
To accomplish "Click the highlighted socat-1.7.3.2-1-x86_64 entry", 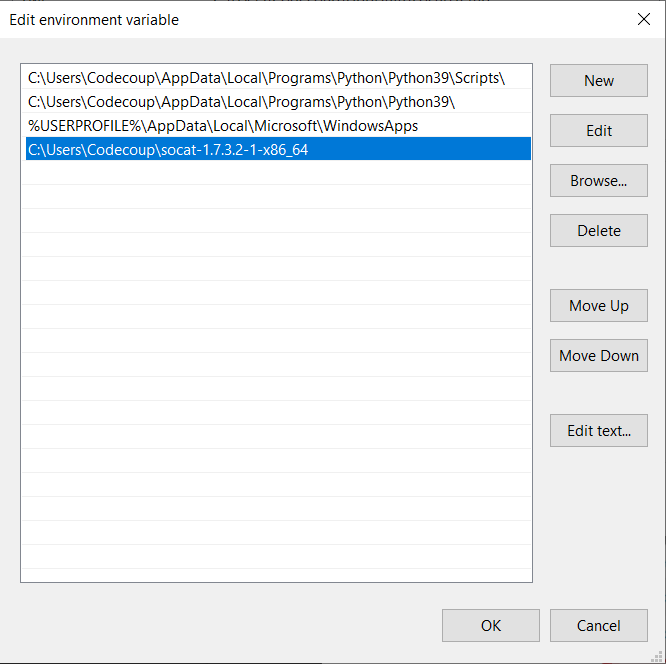I will pyautogui.click(x=161, y=150).
